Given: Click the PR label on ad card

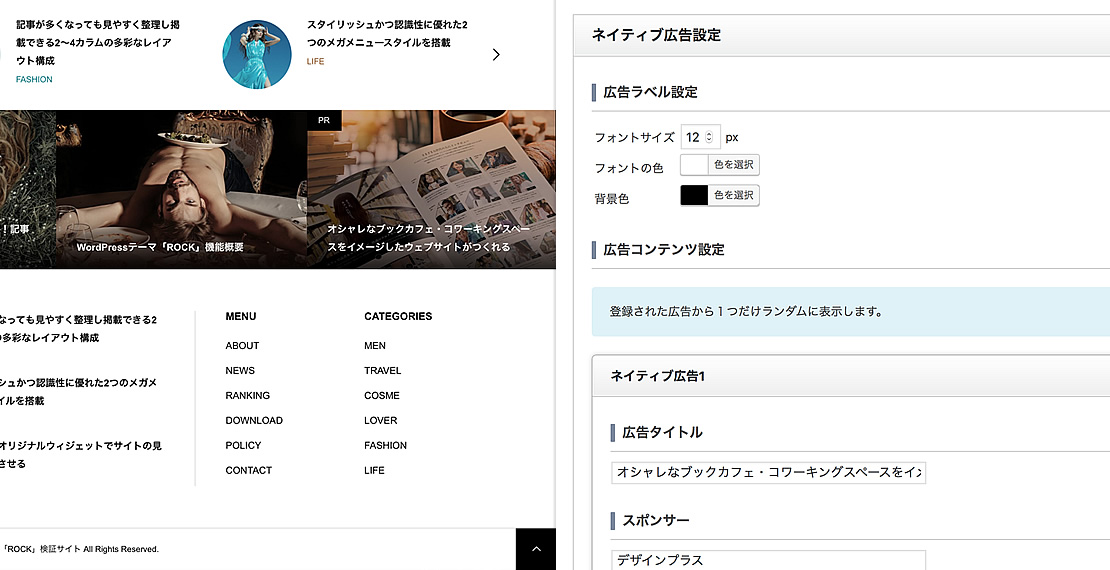Looking at the screenshot, I should (x=324, y=120).
